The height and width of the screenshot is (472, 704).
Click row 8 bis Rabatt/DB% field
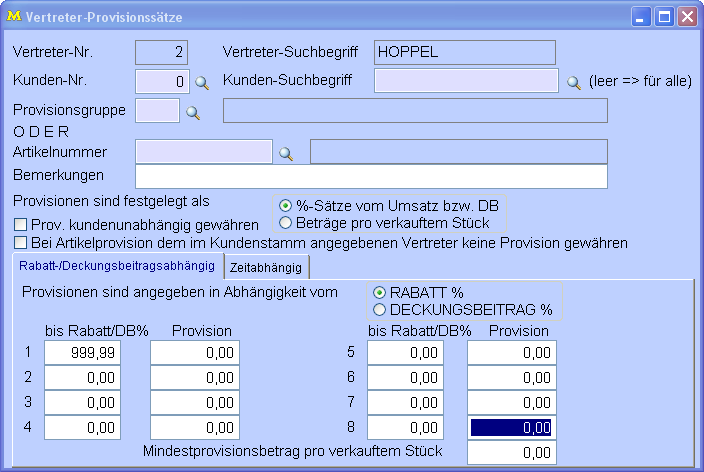click(x=405, y=428)
